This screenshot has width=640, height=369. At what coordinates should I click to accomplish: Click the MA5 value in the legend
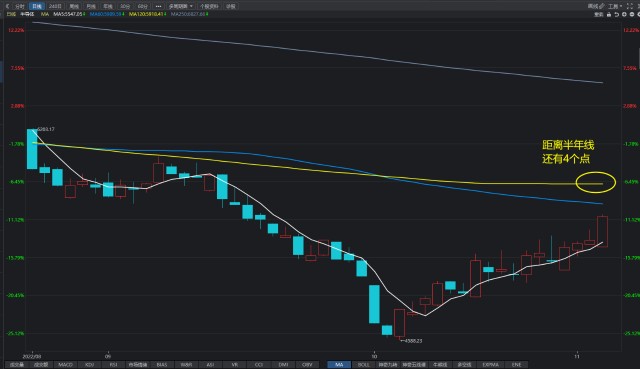[x=69, y=14]
